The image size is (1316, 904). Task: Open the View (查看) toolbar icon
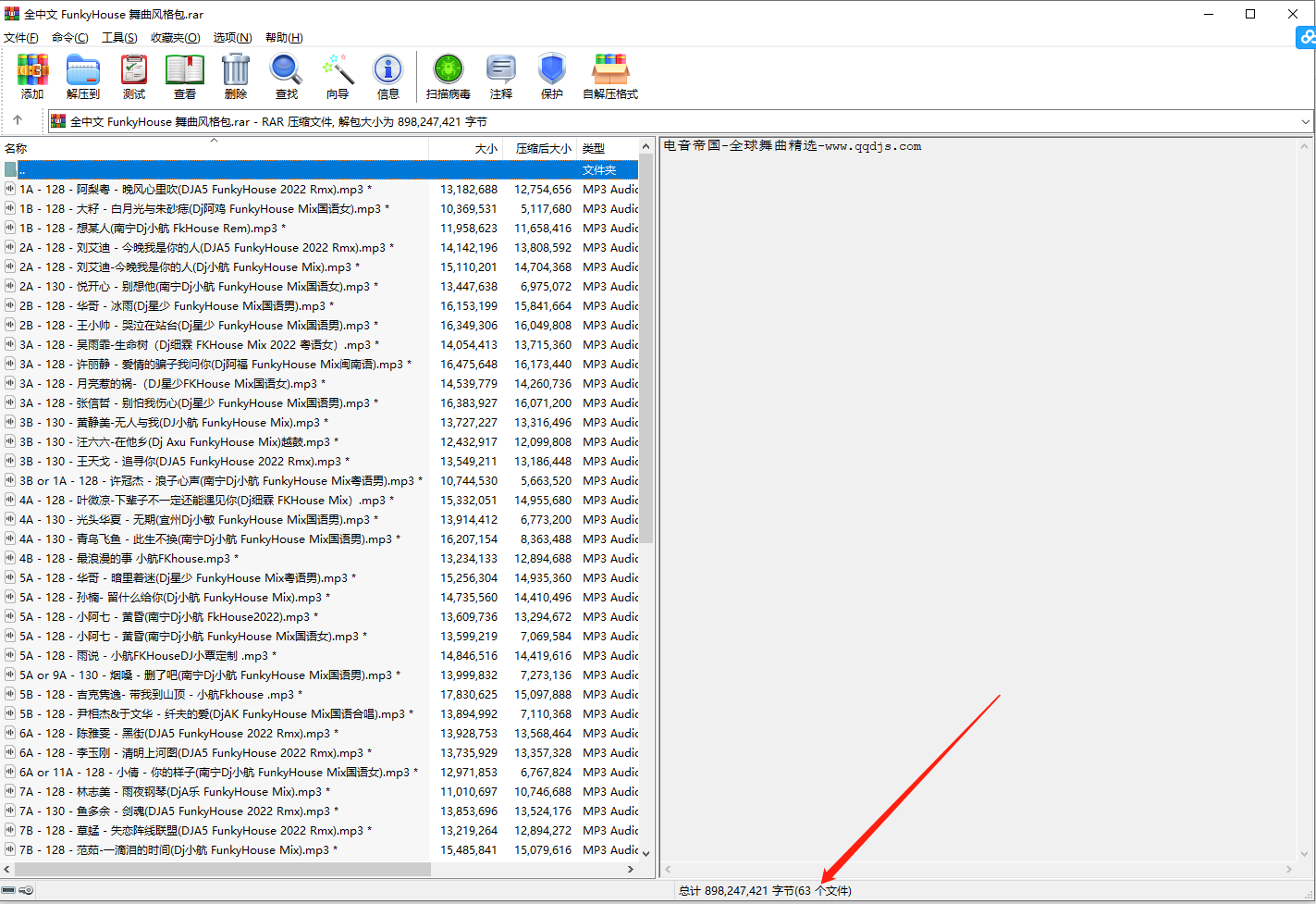[x=185, y=76]
